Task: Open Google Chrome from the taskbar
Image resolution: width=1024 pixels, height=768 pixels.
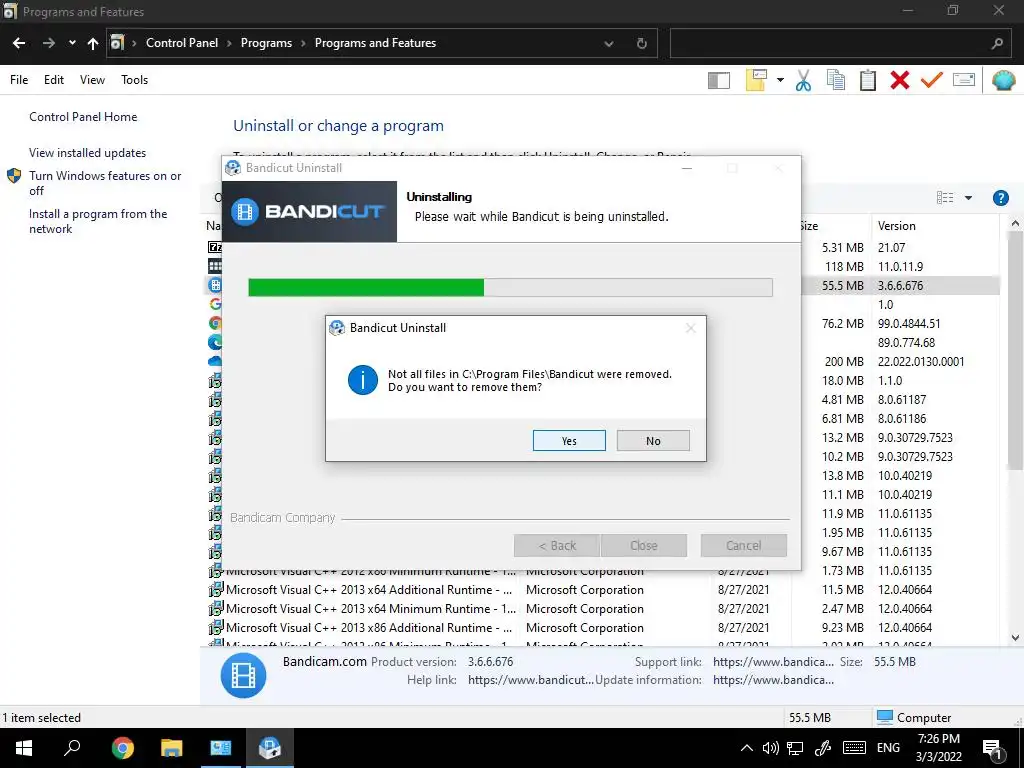Action: [122, 748]
